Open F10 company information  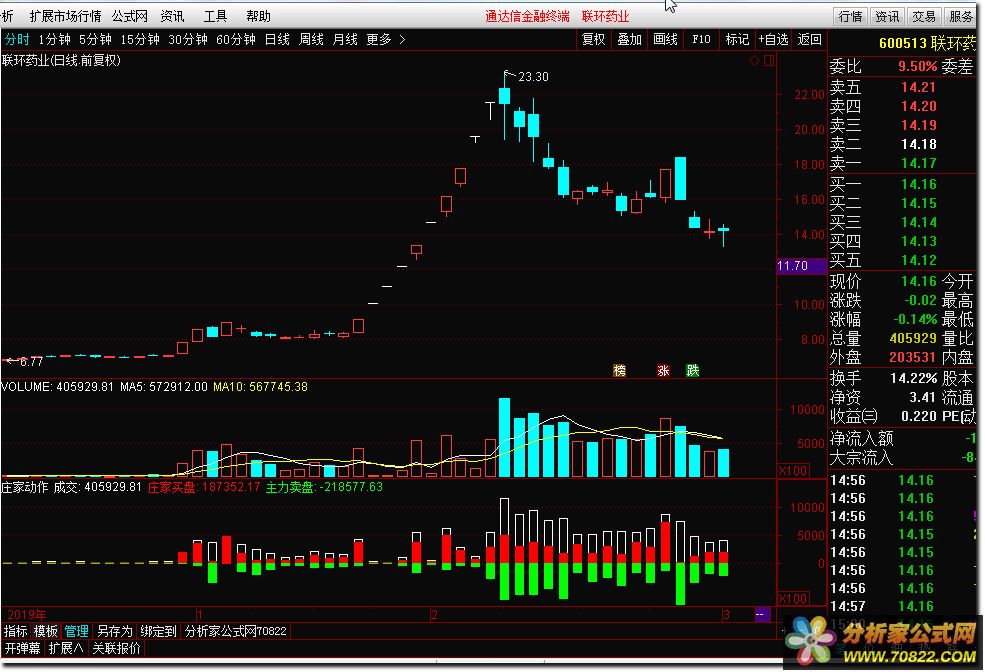[x=701, y=40]
